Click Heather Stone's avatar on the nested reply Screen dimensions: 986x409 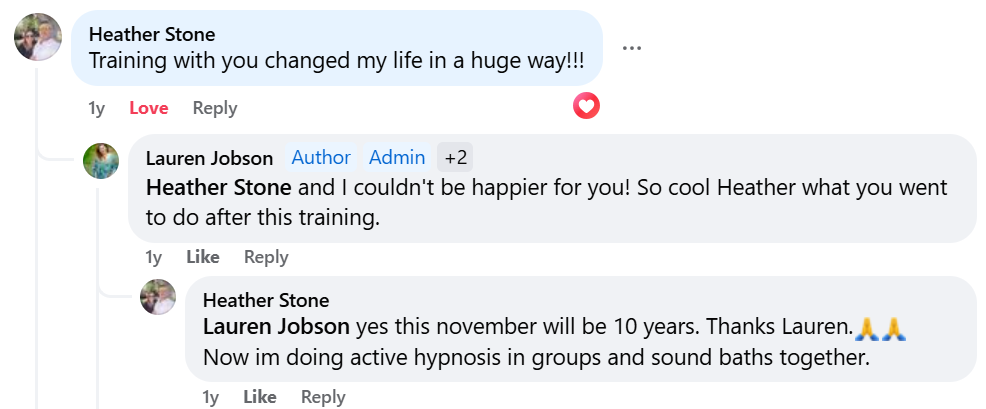coord(158,297)
